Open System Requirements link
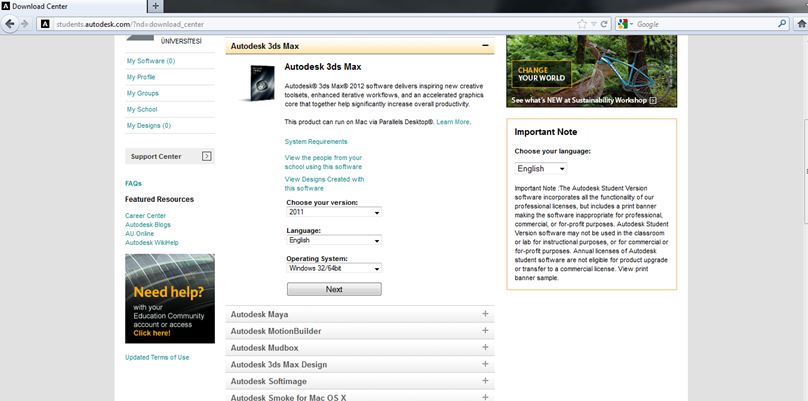 click(x=316, y=141)
